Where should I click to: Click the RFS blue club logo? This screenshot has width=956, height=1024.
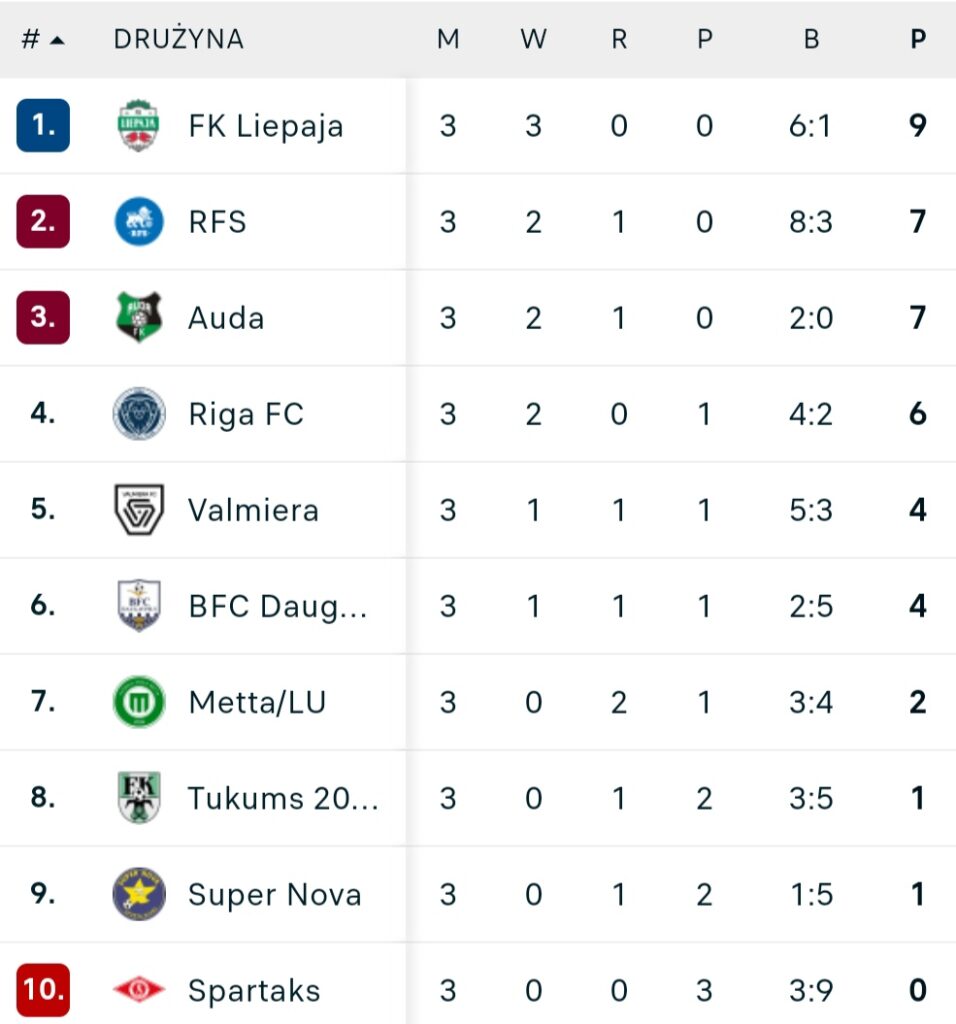pyautogui.click(x=139, y=222)
